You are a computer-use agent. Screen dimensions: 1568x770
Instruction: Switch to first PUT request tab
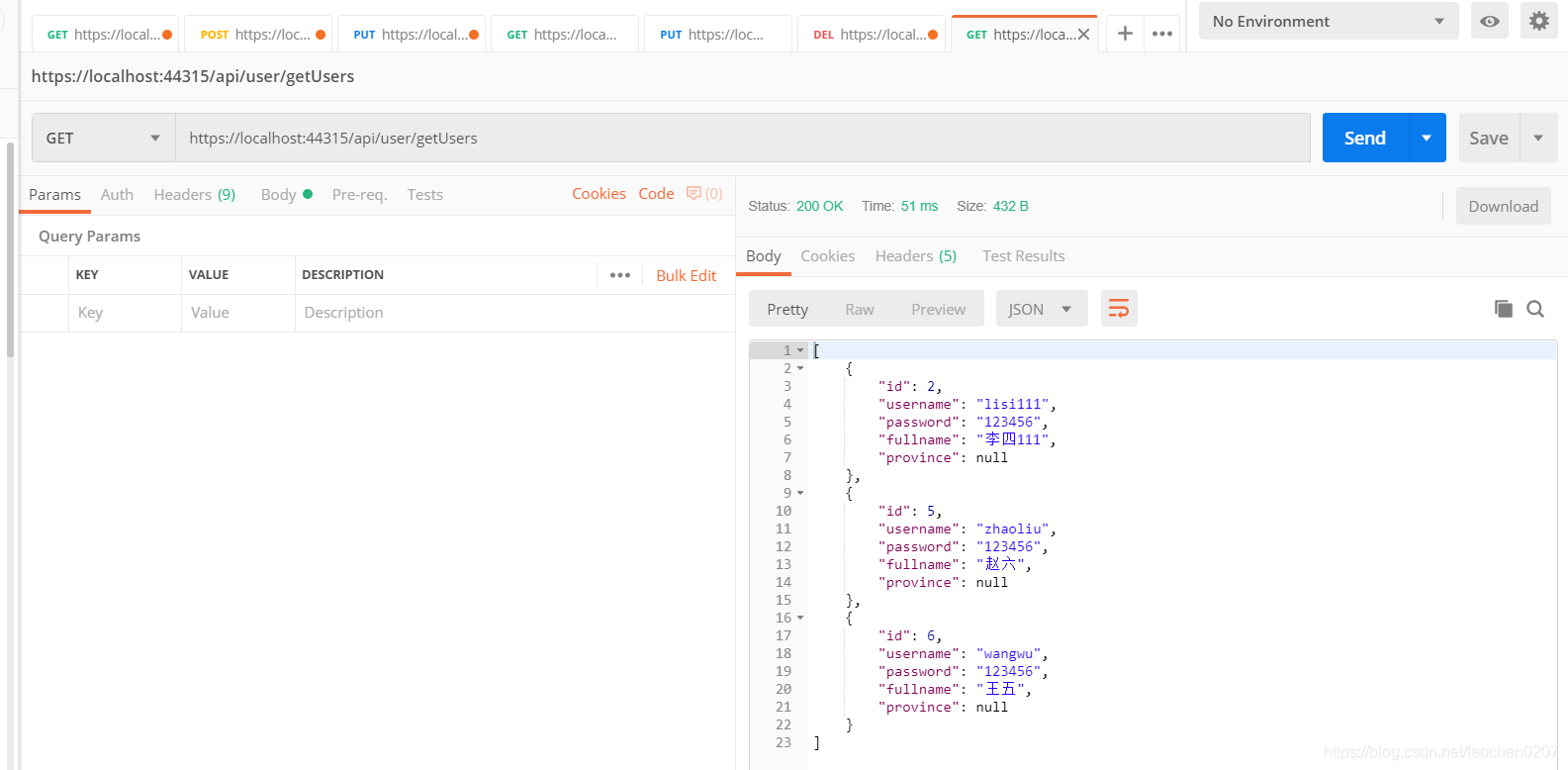coord(414,35)
